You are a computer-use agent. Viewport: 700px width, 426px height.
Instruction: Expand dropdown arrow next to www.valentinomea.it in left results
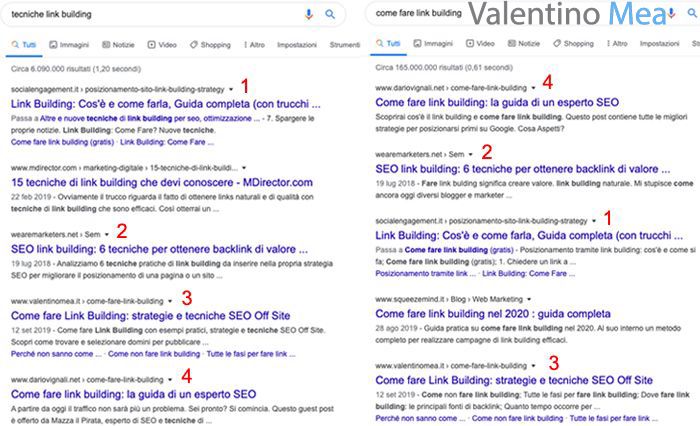coord(170,301)
